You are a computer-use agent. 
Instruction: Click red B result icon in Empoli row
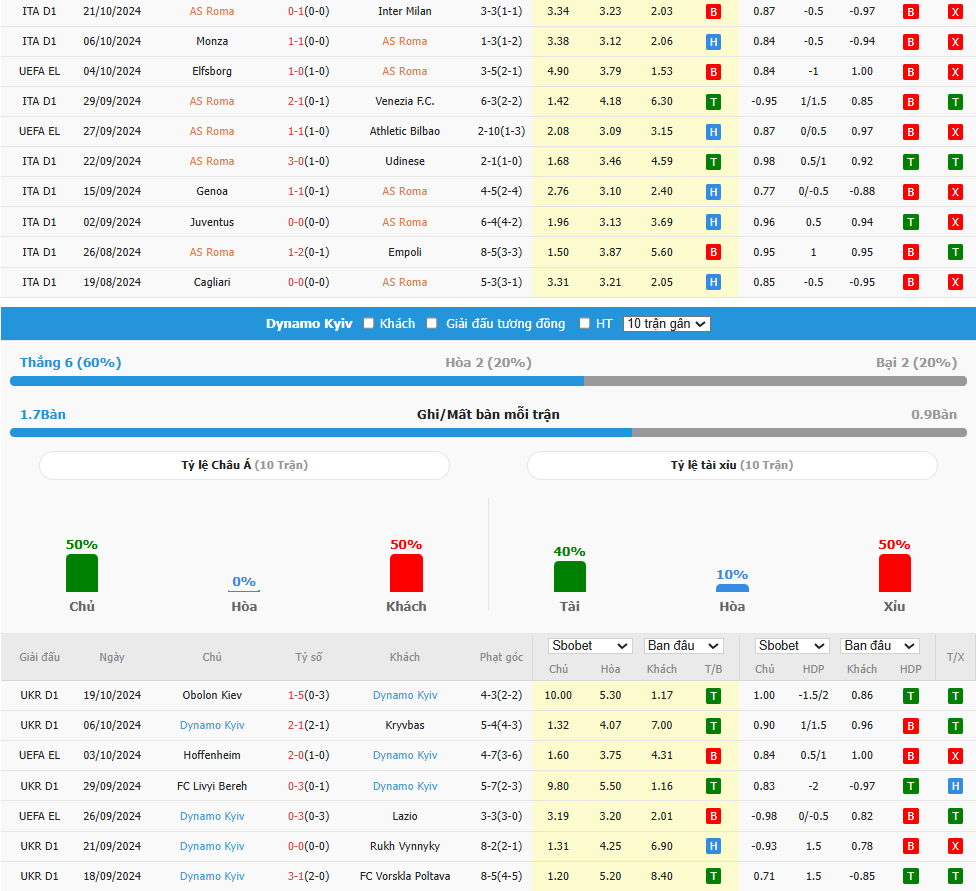[x=713, y=252]
